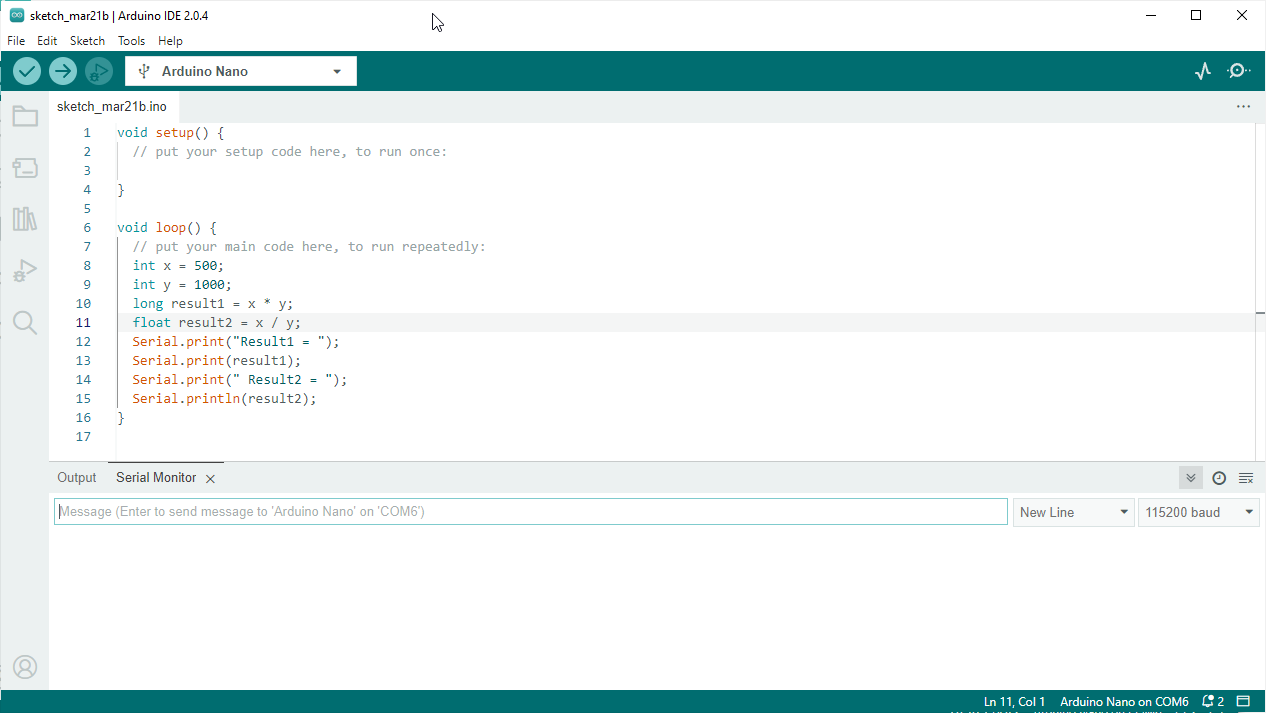Maximize the Arduino IDE window

pos(1196,15)
